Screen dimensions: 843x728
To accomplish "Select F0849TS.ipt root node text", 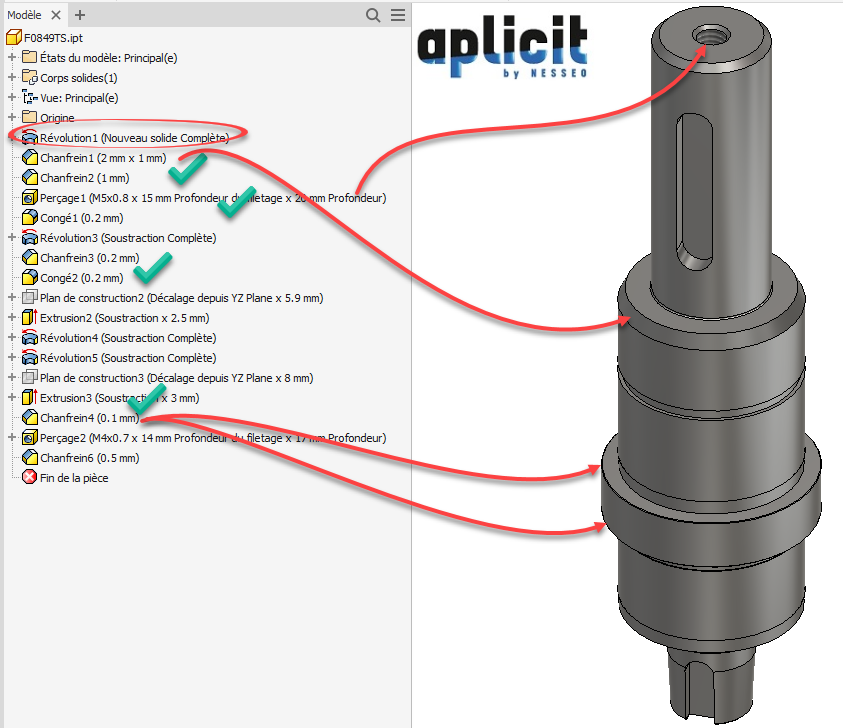I will pyautogui.click(x=53, y=38).
